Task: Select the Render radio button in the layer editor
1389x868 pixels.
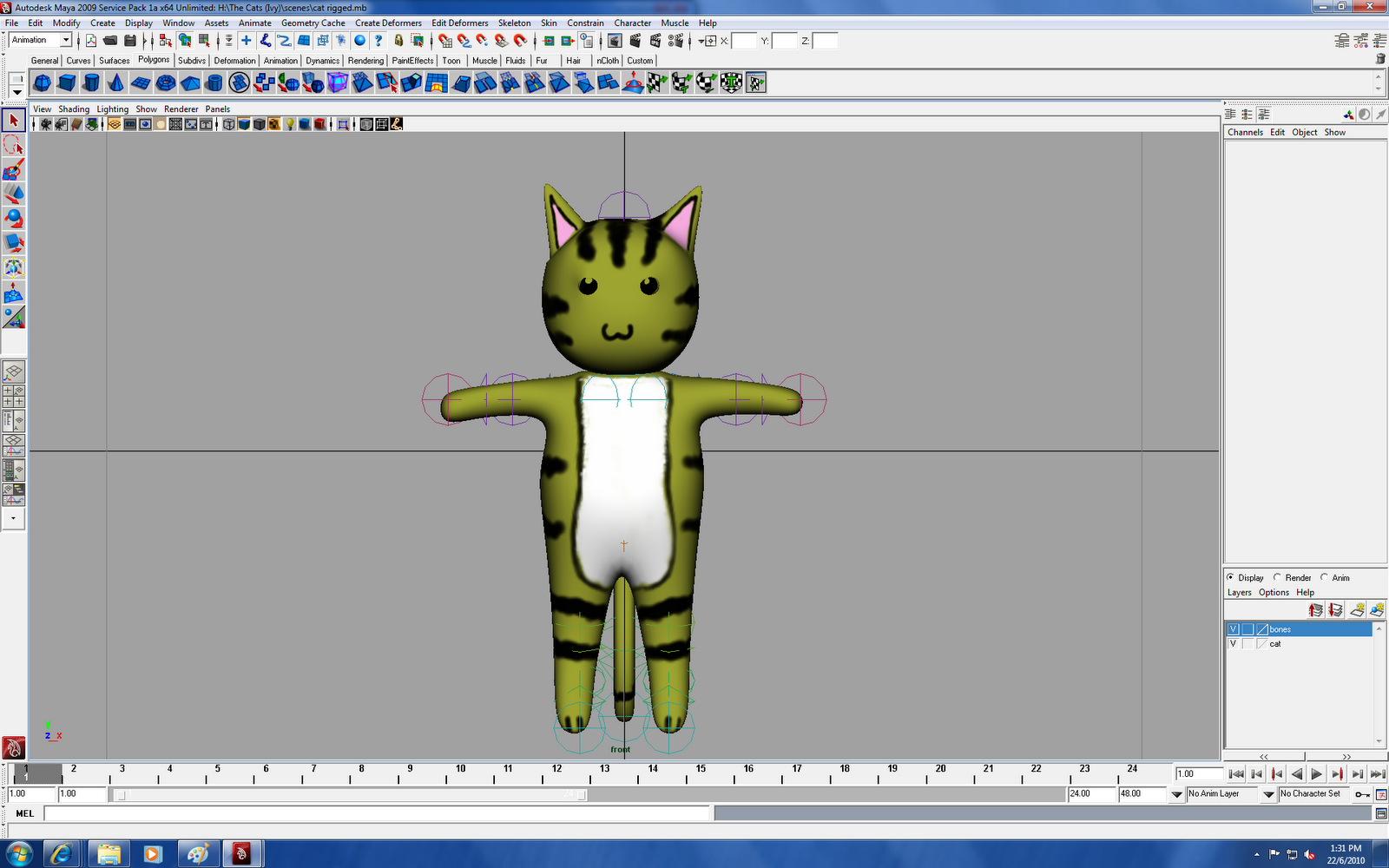Action: click(1277, 578)
